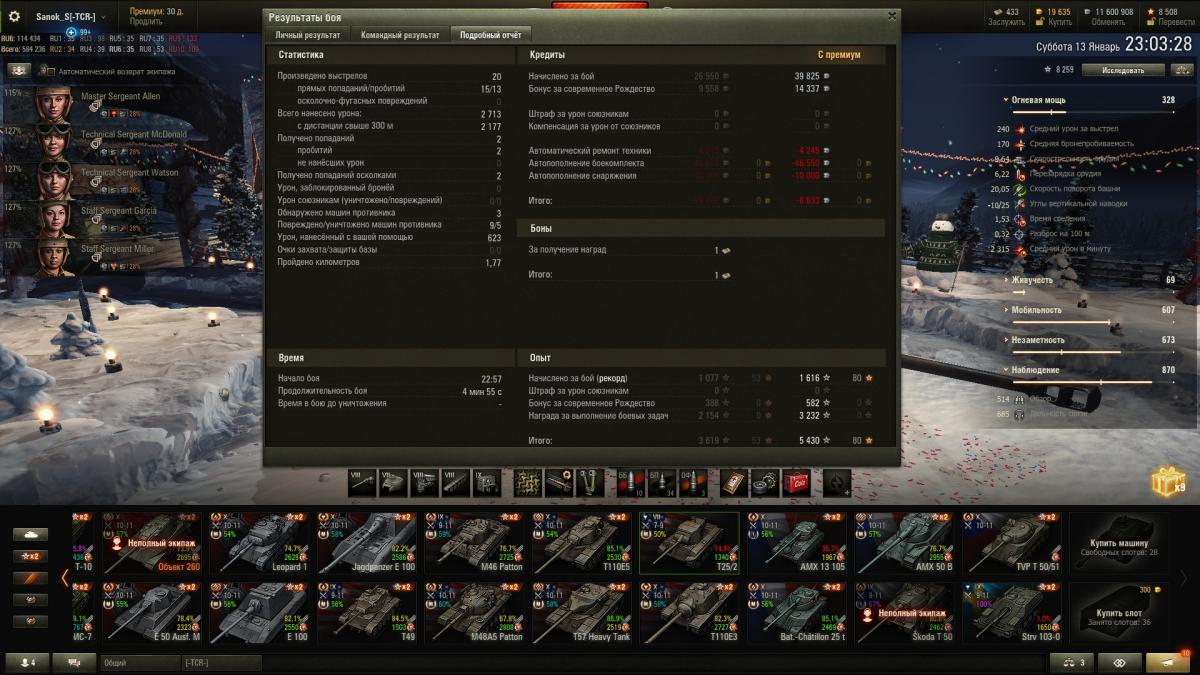Open the binocular telescope equipment slot
Screen dimensions: 1200x675
590,482
